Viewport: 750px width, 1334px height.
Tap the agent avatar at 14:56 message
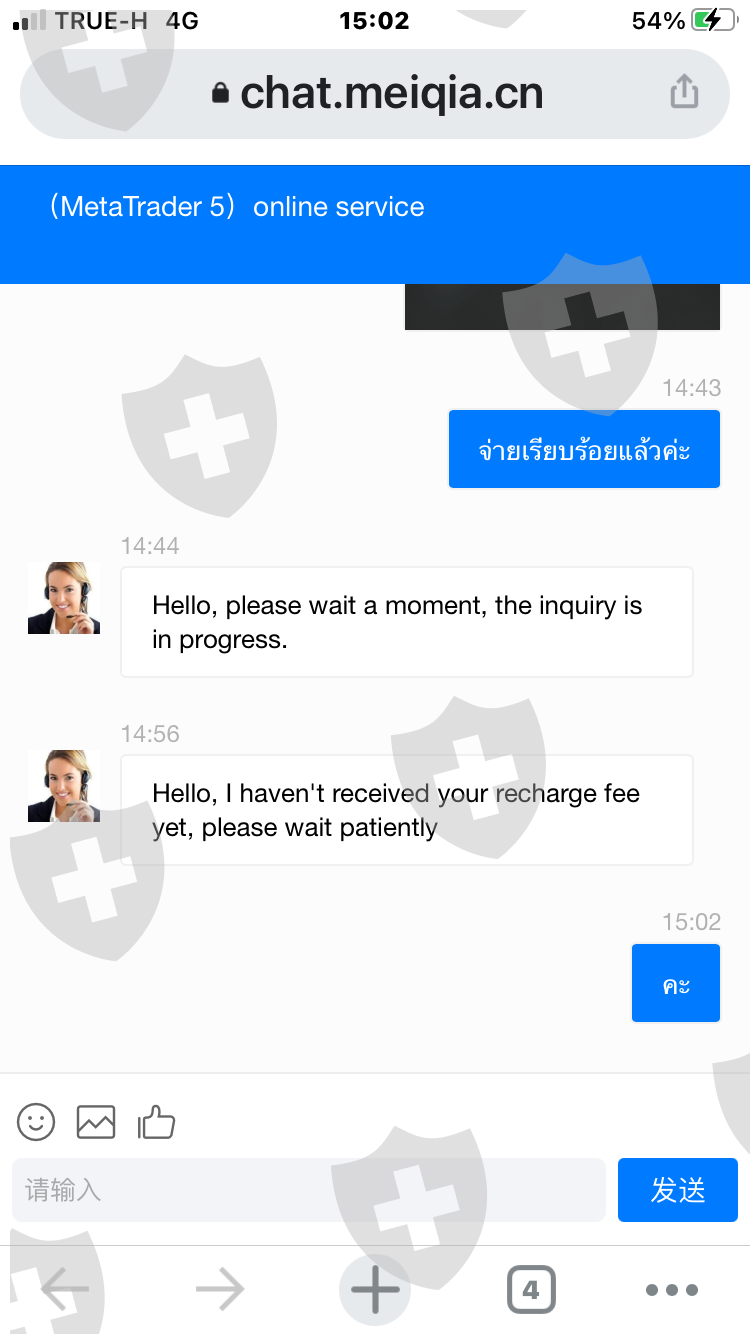click(x=64, y=786)
